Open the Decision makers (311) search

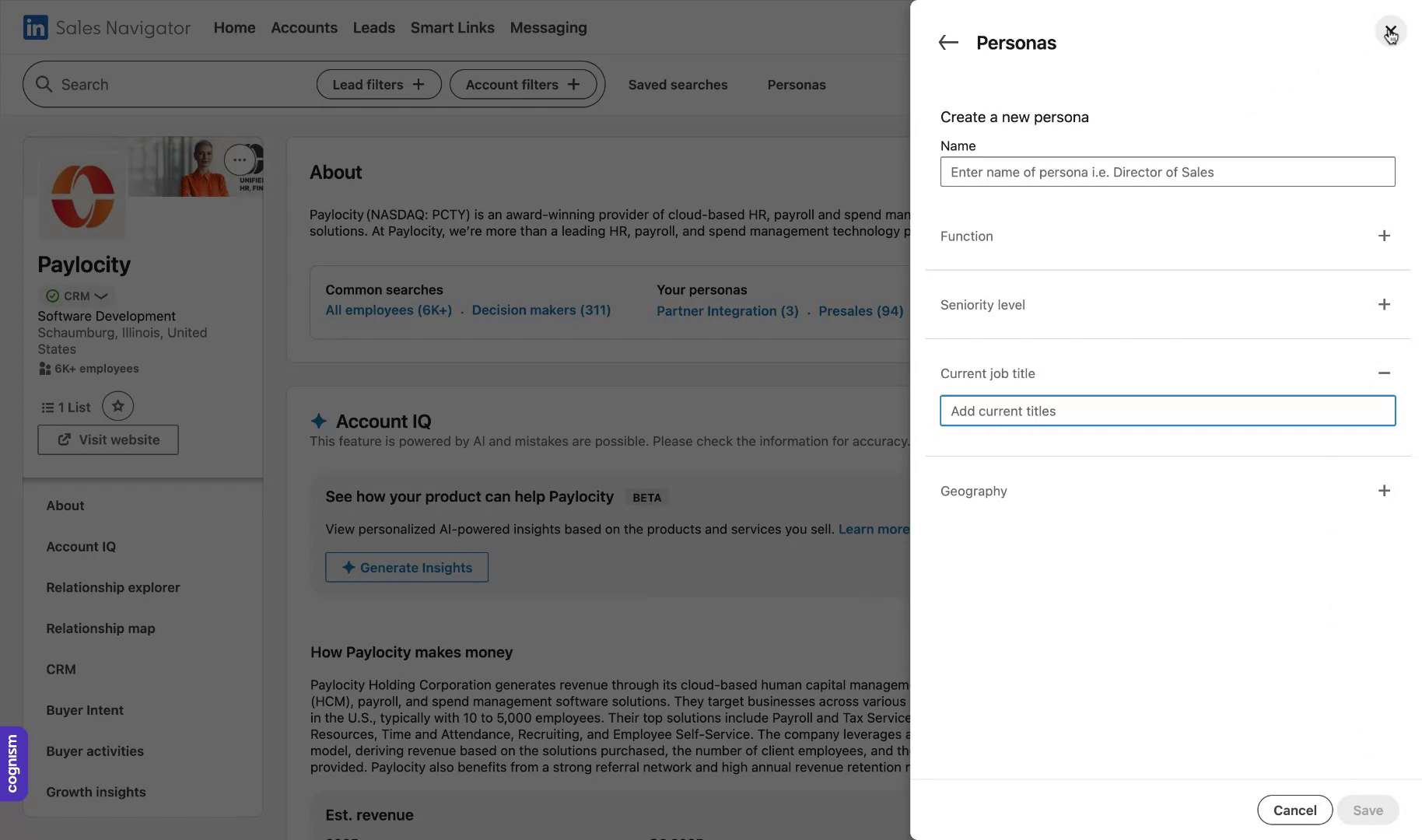[x=541, y=310]
